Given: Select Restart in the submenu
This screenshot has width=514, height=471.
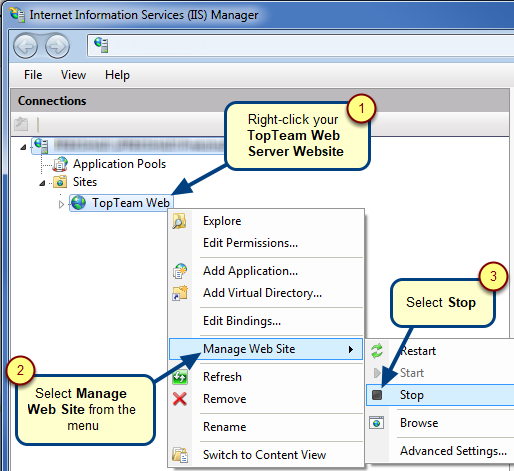Looking at the screenshot, I should [440, 351].
